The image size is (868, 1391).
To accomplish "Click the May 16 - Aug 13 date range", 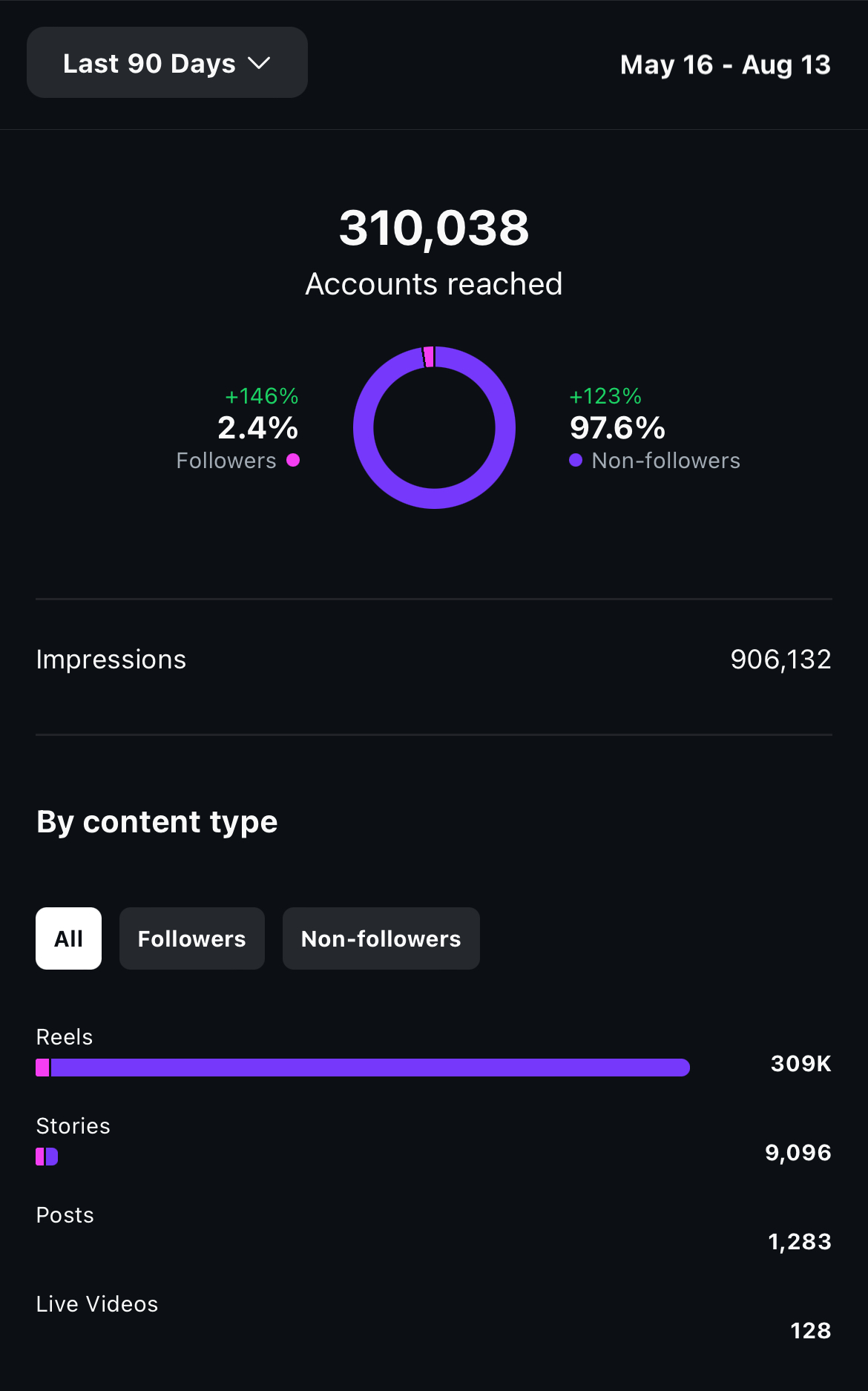I will 725,65.
